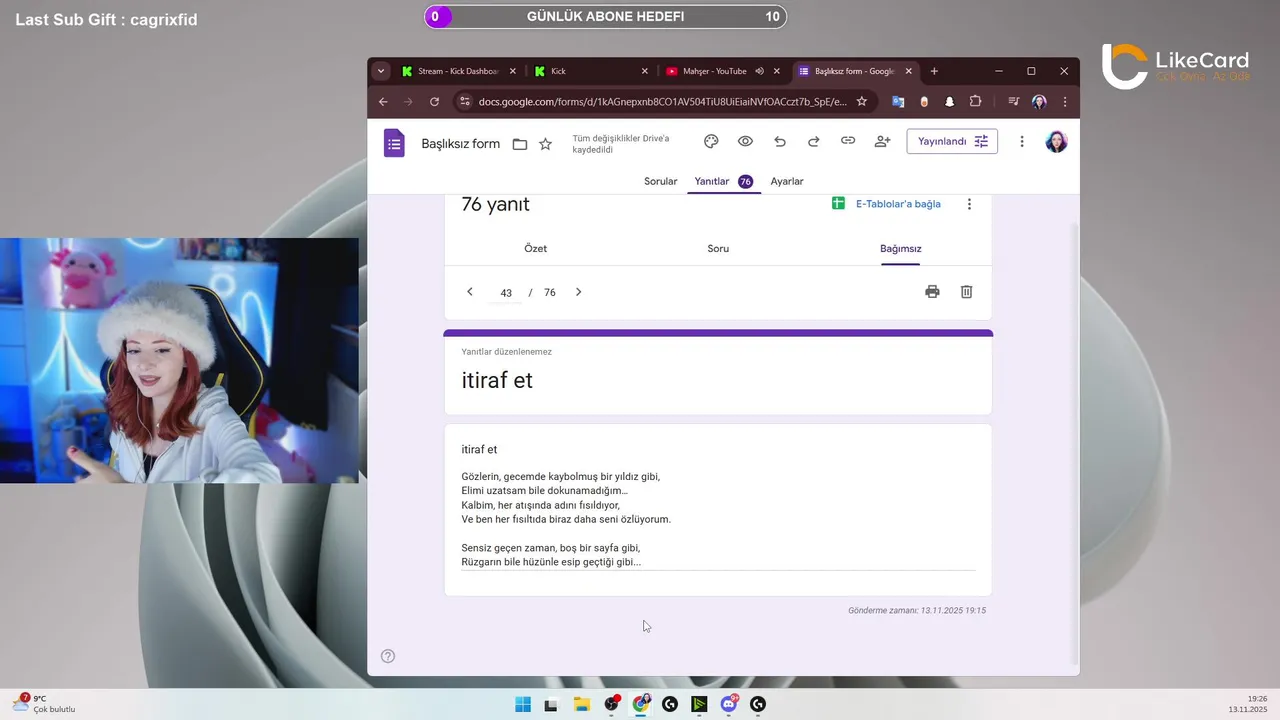The height and width of the screenshot is (720, 1280).
Task: Switch to the Ayarlar tab
Action: (787, 182)
